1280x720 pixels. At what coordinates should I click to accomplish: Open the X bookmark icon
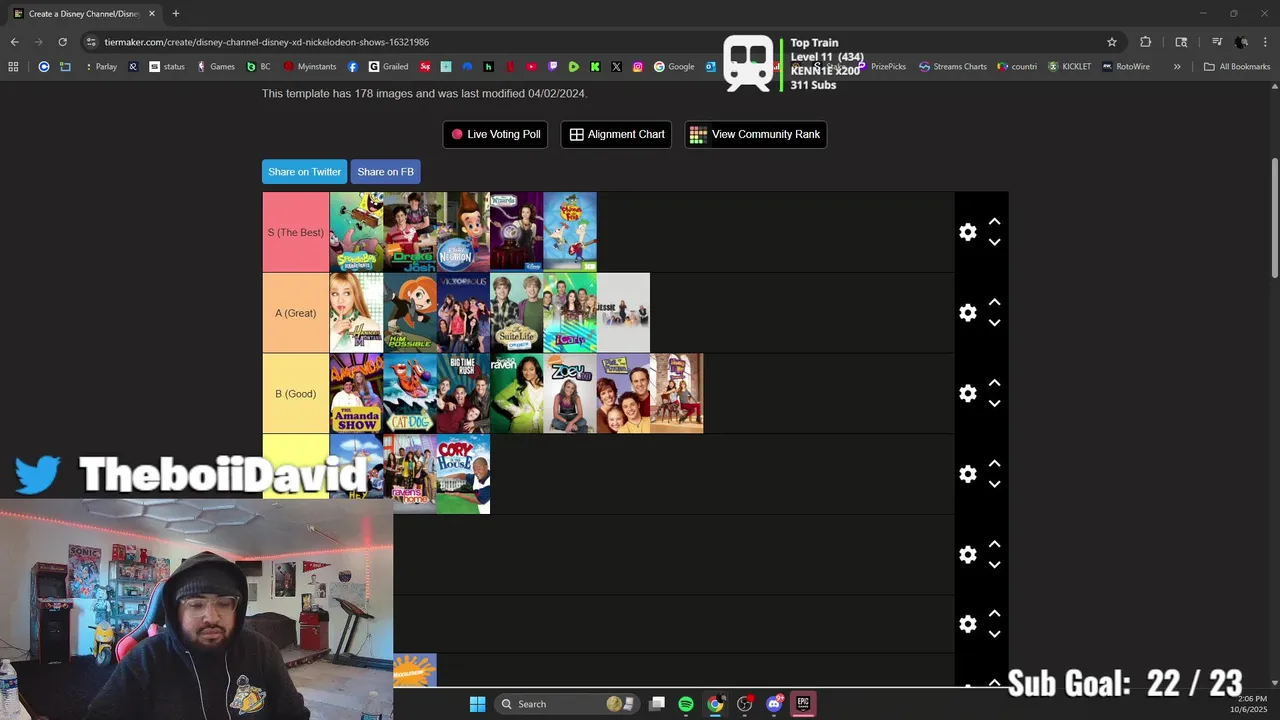[x=616, y=67]
